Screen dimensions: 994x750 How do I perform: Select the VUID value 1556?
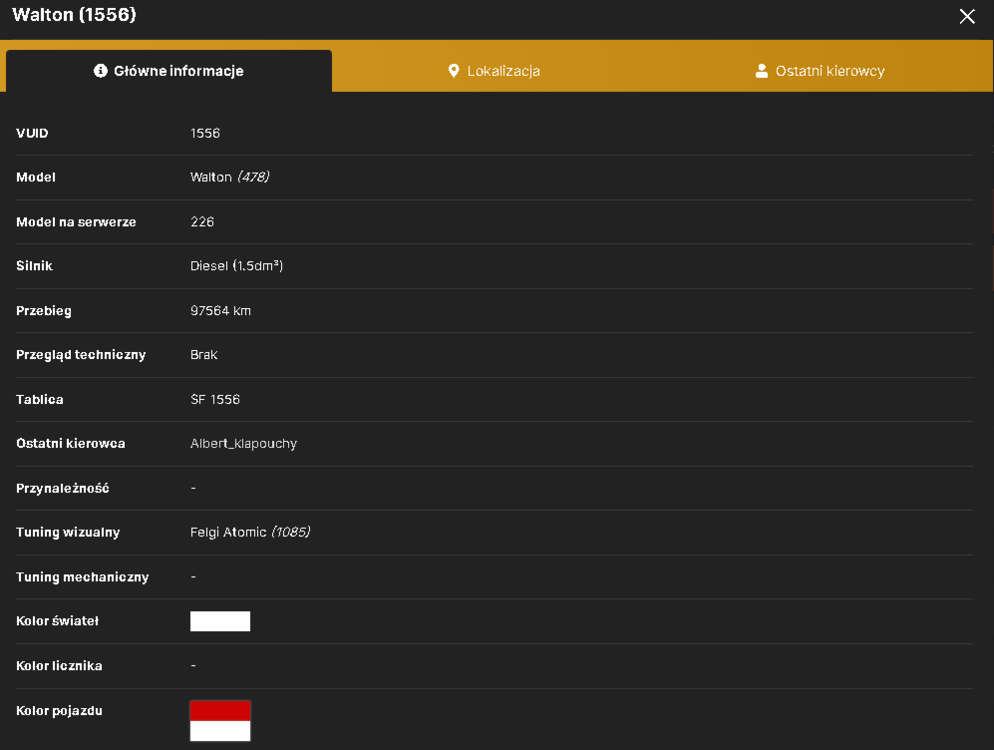205,133
